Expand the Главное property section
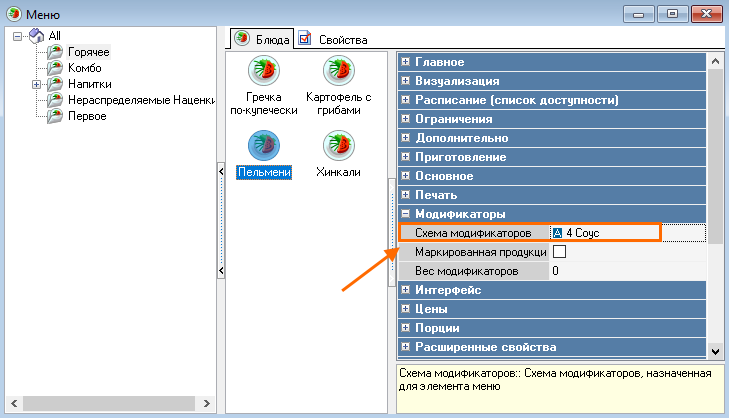The height and width of the screenshot is (418, 729). [405, 62]
